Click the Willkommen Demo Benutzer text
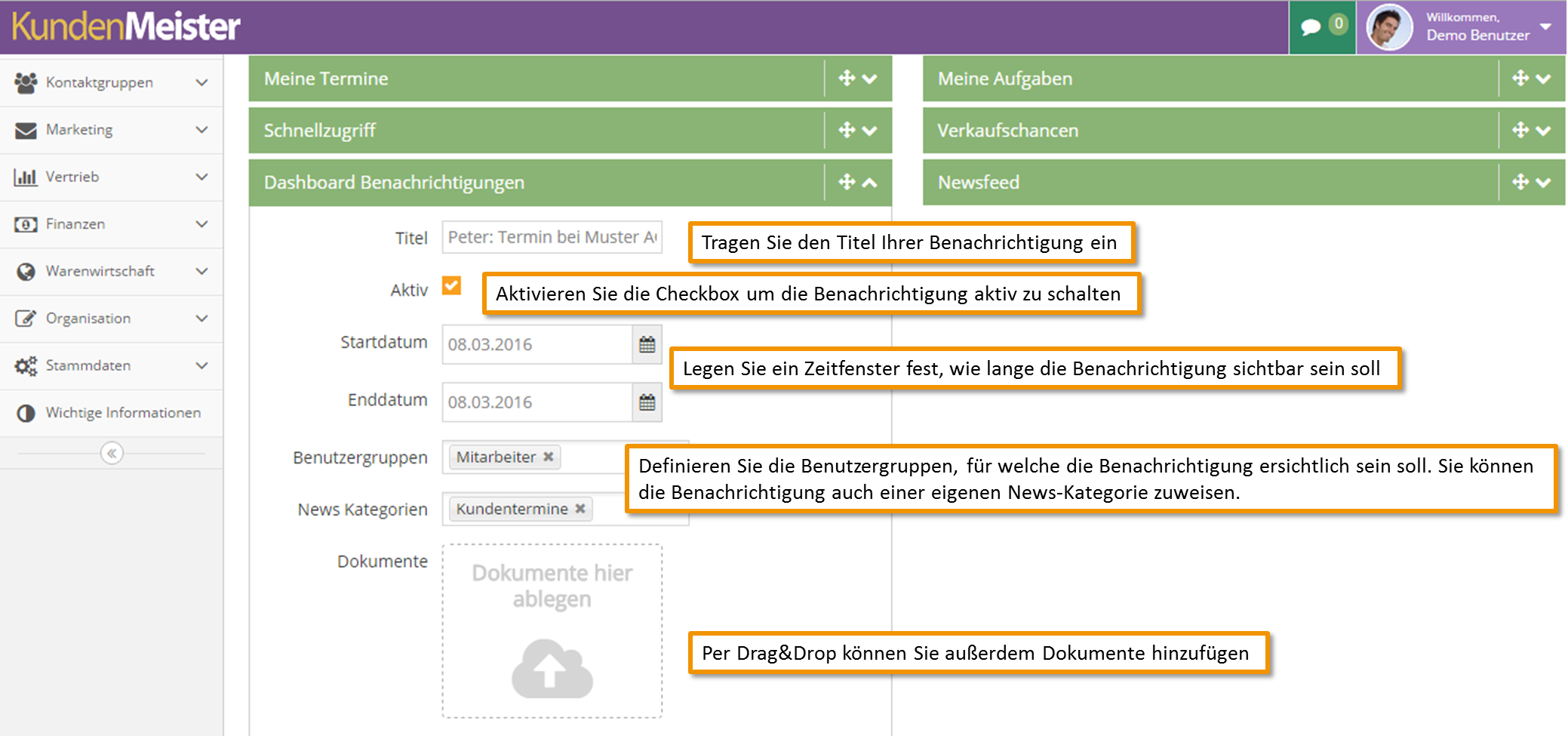Image resolution: width=1568 pixels, height=736 pixels. pyautogui.click(x=1477, y=26)
